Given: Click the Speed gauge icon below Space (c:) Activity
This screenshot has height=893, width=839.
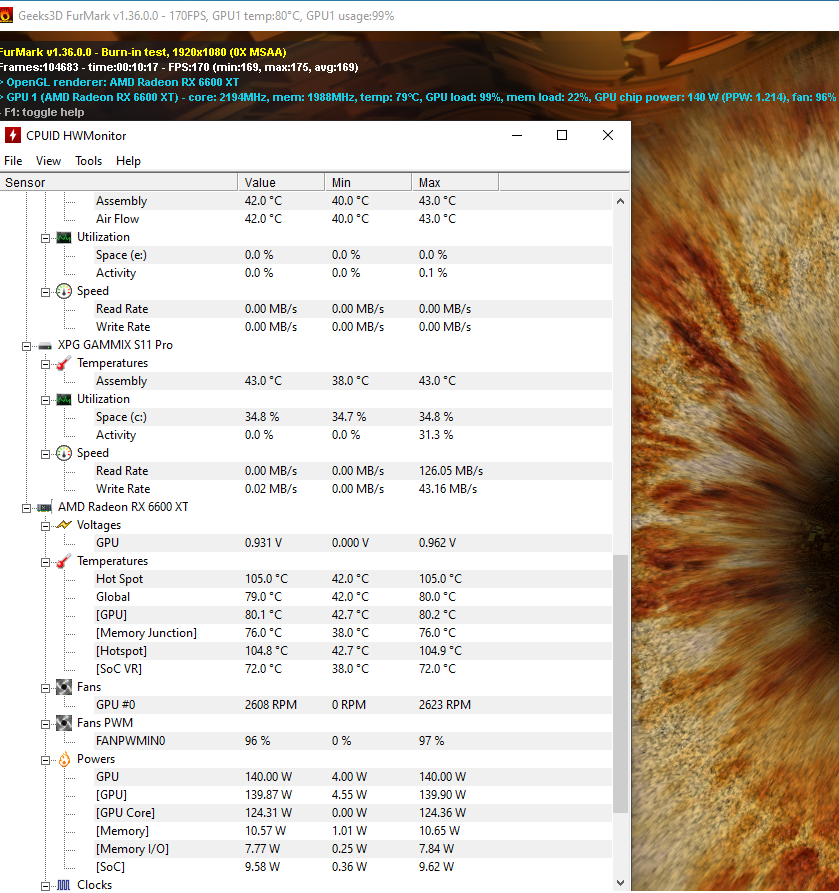Looking at the screenshot, I should (64, 453).
